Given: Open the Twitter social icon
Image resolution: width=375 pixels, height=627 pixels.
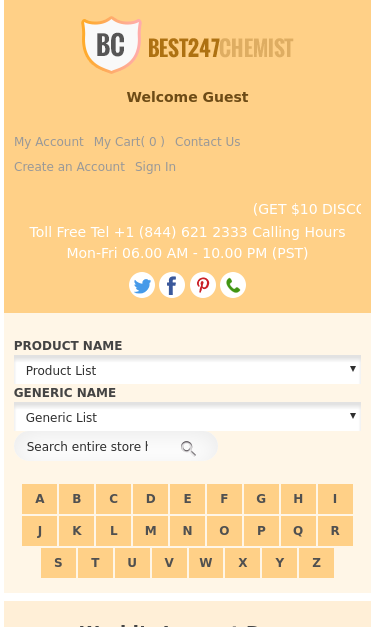Looking at the screenshot, I should 142,285.
